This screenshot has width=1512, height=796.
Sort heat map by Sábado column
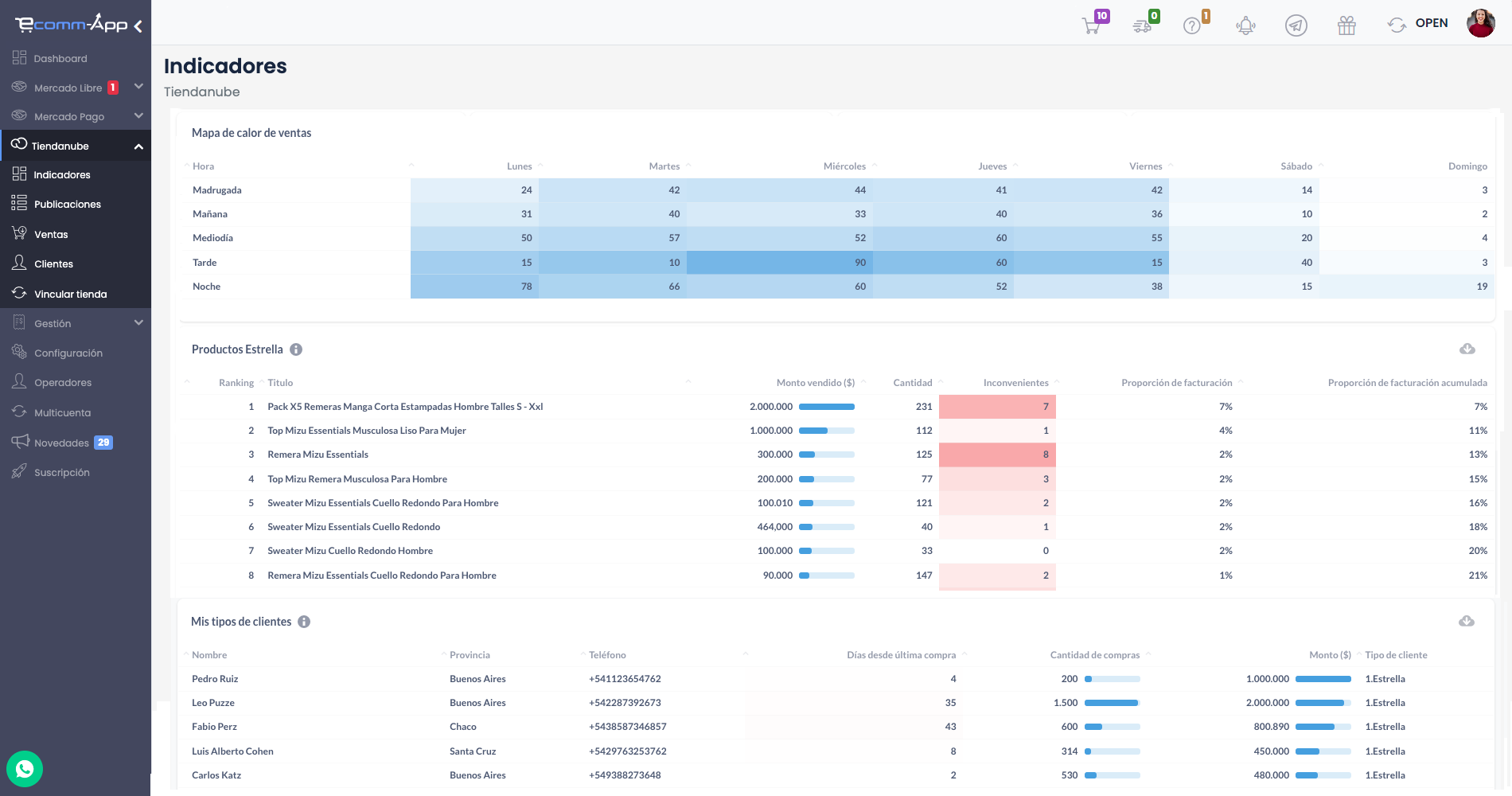(1296, 166)
